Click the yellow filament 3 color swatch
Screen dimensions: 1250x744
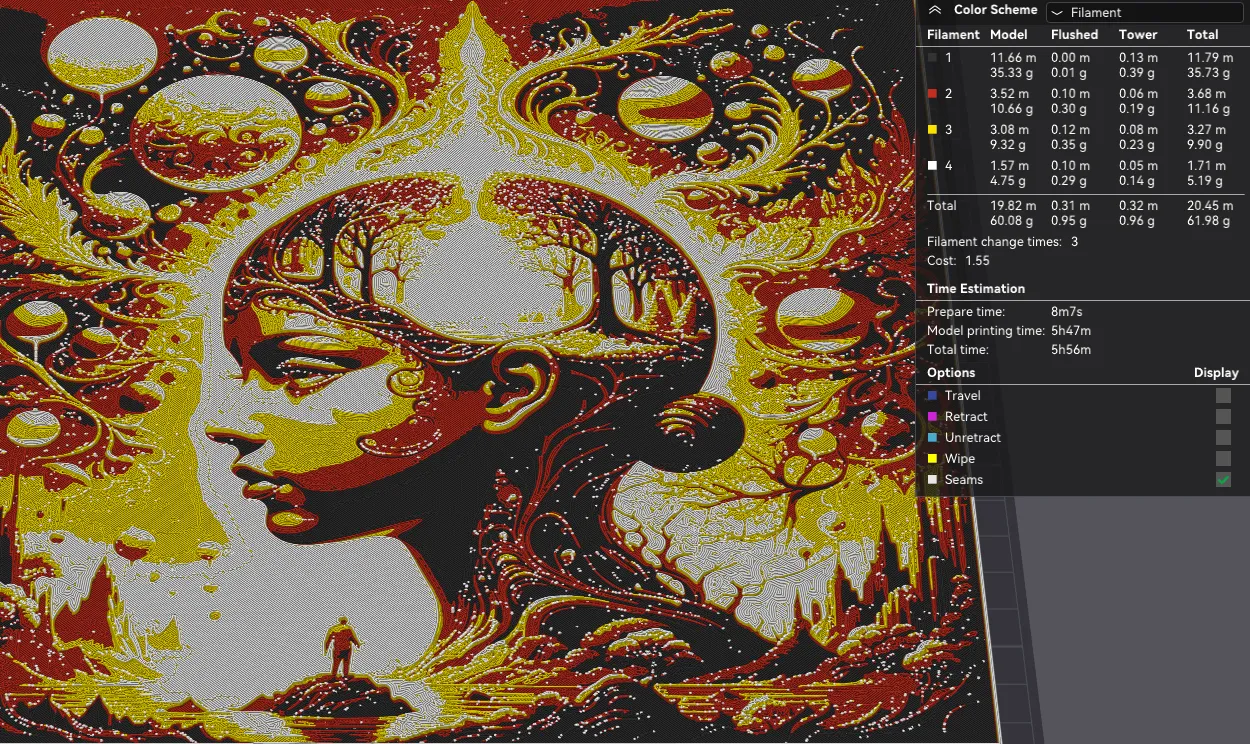point(932,130)
